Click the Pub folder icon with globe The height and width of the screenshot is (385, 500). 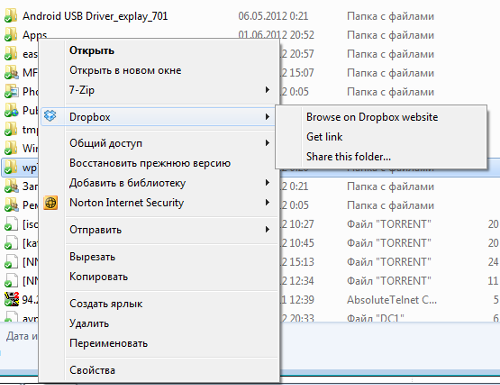click(11, 110)
